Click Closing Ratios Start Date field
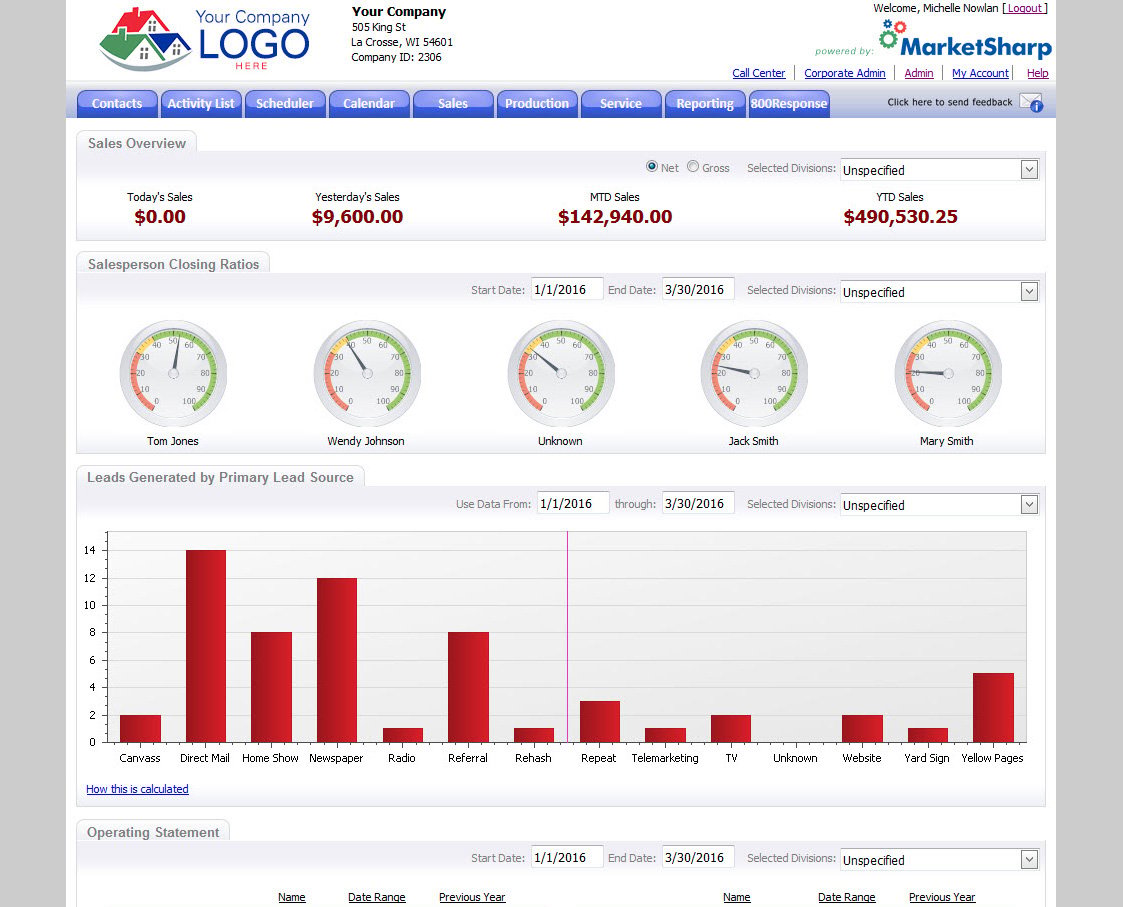1123x907 pixels. [567, 289]
